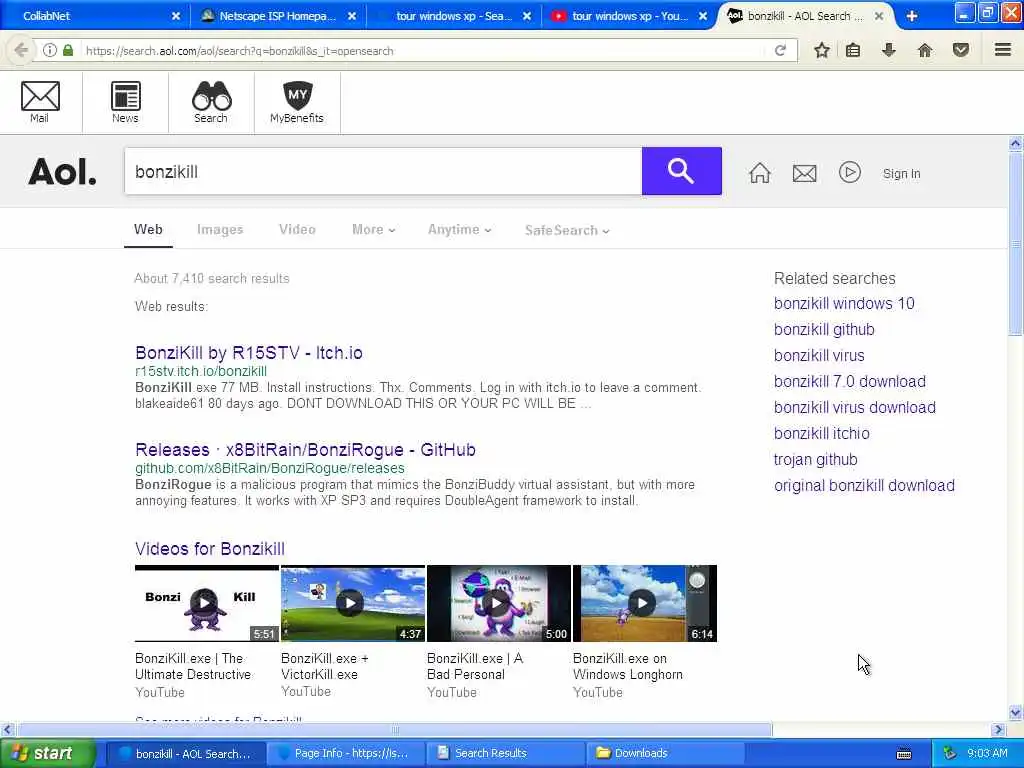The image size is (1024, 768).
Task: Click the horizontal scrollbar left arrow
Action: (x=7, y=729)
